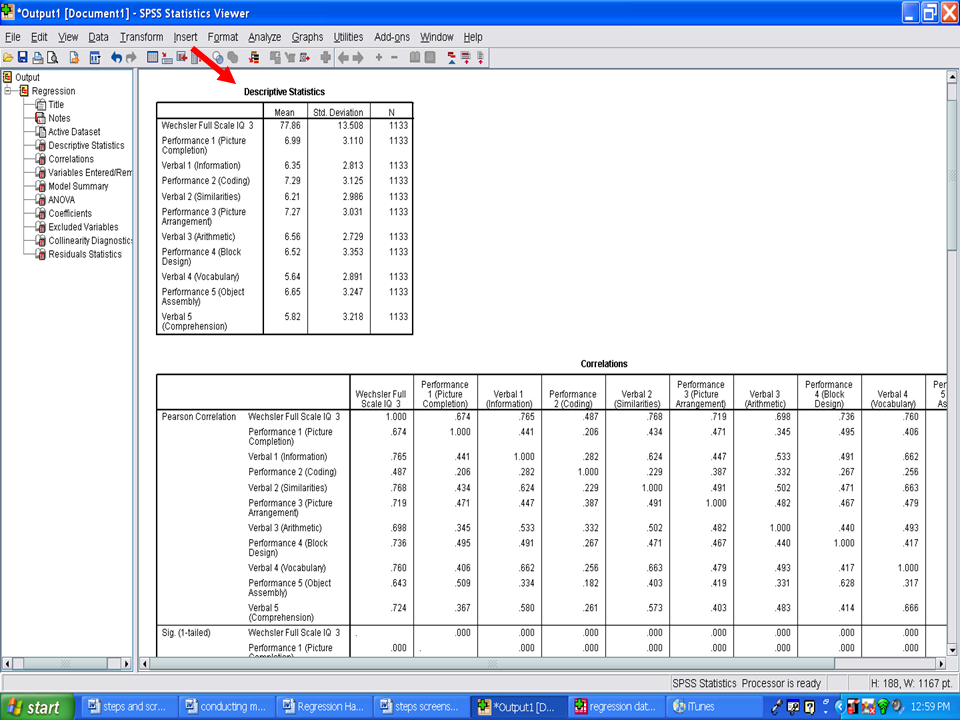
Task: Open the Analyze menu
Action: click(x=264, y=37)
